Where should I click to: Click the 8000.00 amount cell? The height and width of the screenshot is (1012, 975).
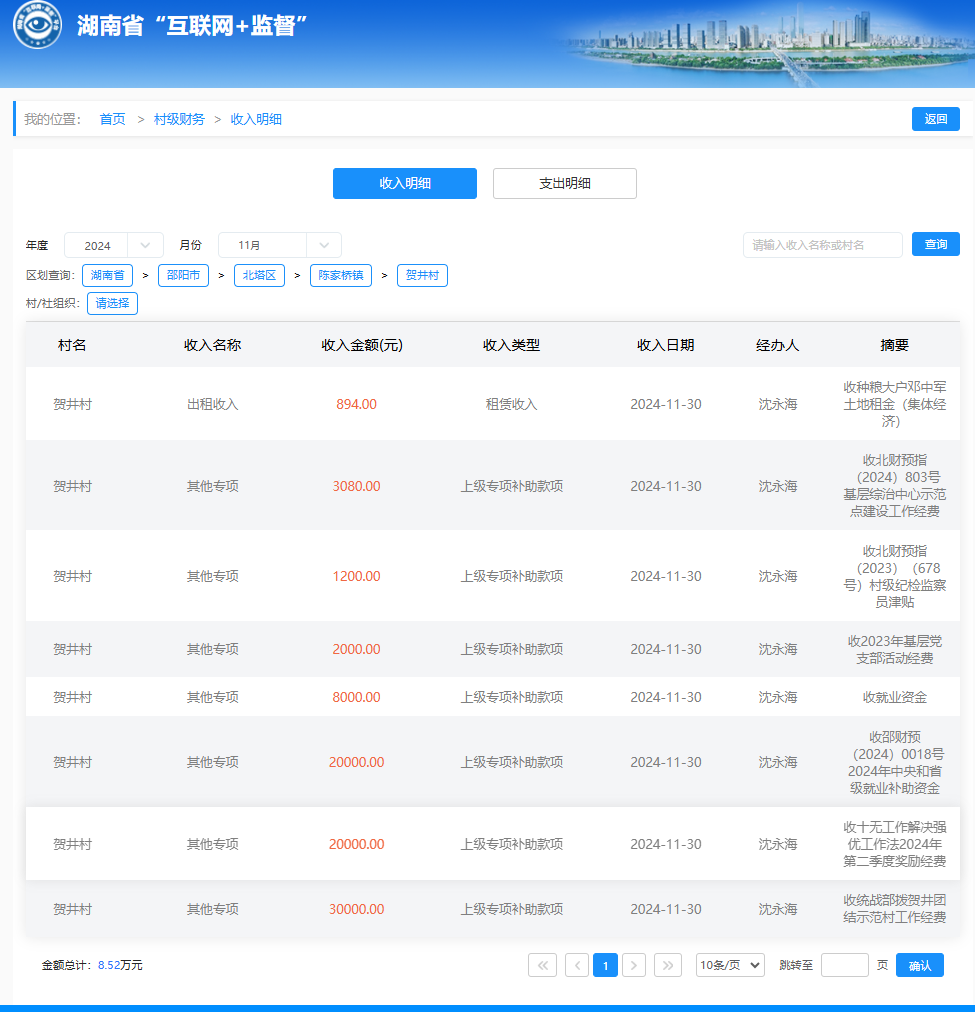(356, 697)
